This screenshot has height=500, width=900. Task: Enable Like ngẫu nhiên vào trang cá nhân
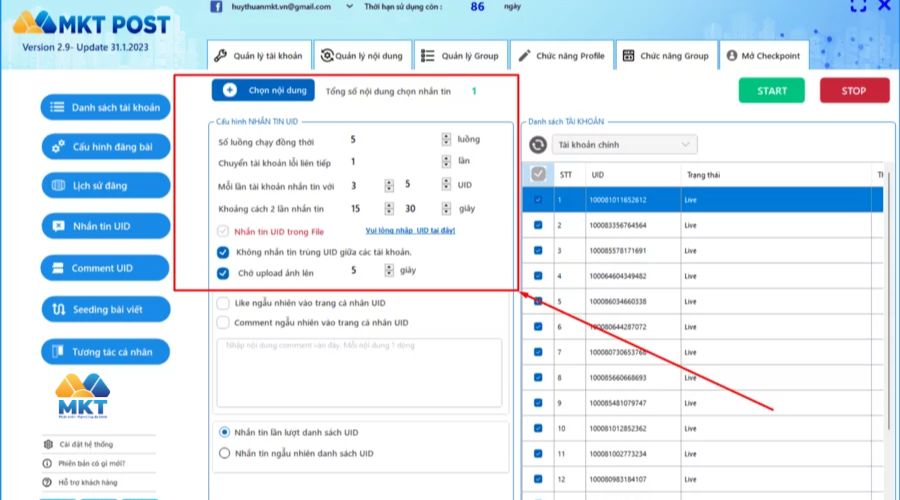223,303
